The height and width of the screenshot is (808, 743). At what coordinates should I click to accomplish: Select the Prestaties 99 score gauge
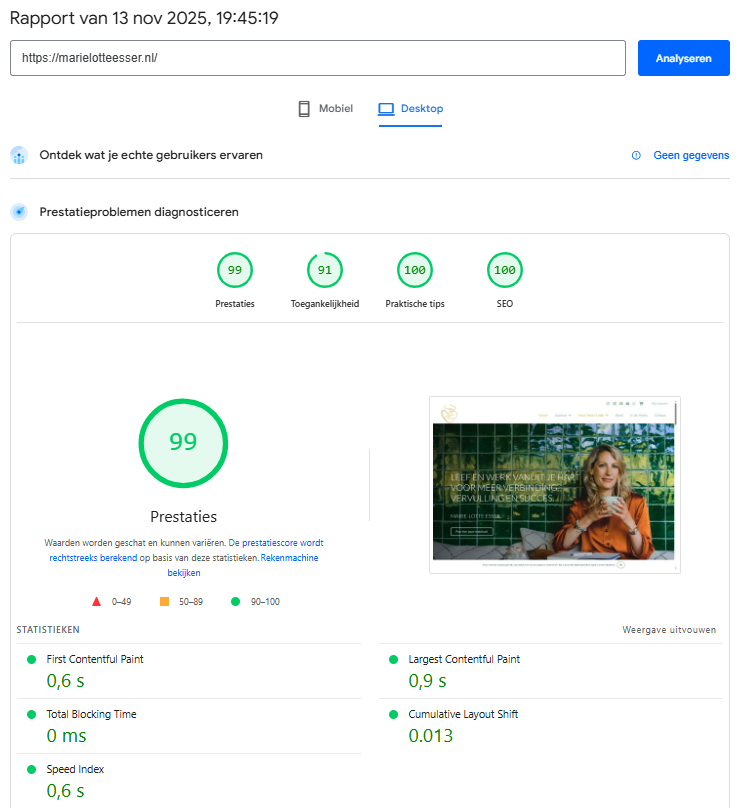[x=235, y=270]
